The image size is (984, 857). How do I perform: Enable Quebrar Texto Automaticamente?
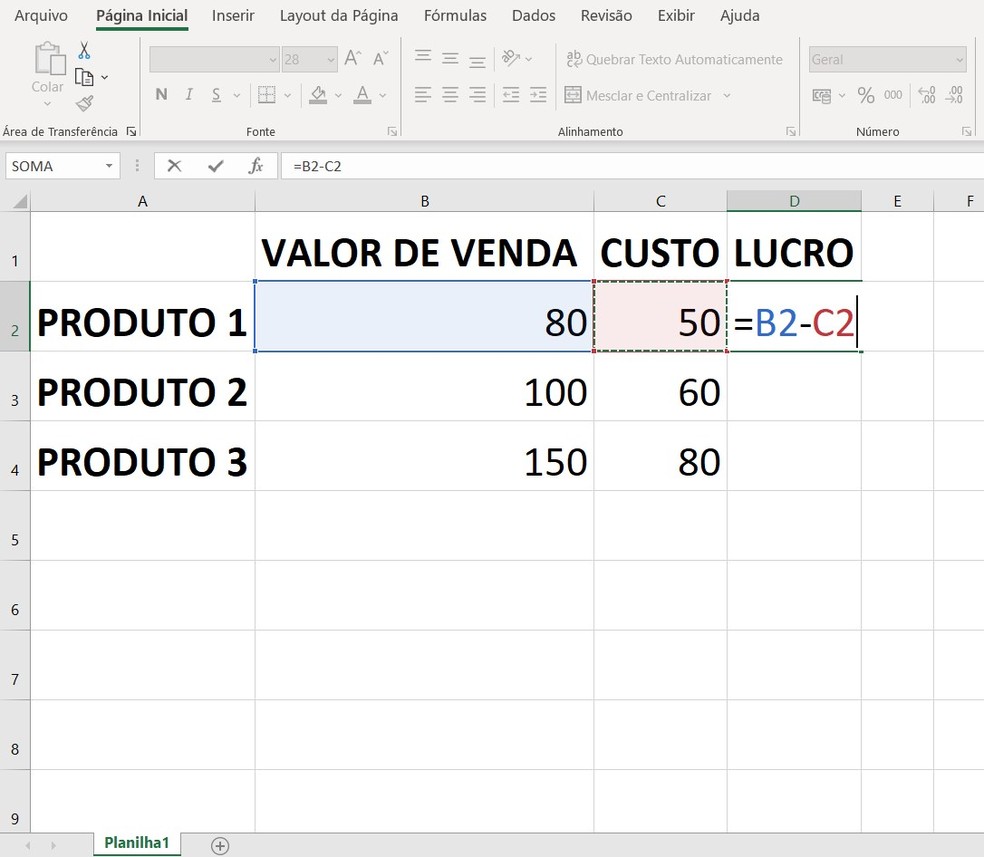point(674,59)
